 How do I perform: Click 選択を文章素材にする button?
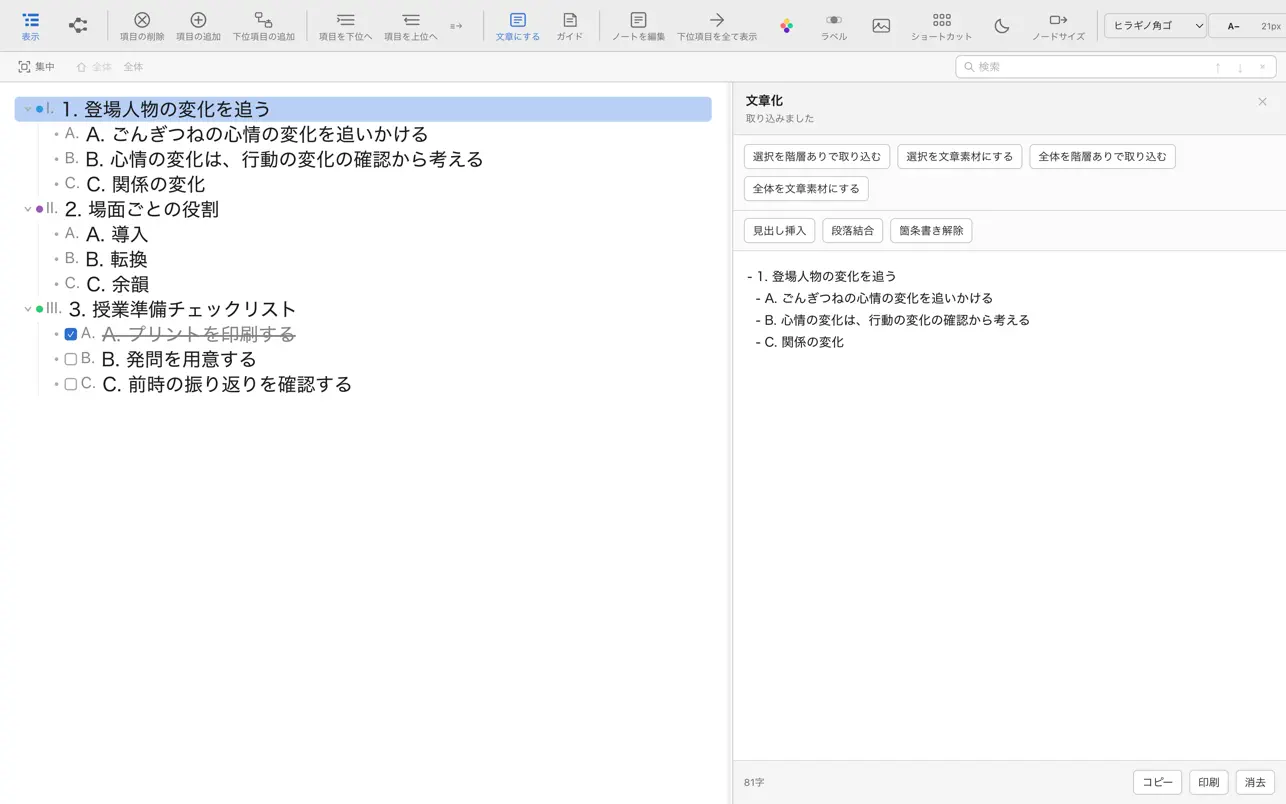pos(959,157)
